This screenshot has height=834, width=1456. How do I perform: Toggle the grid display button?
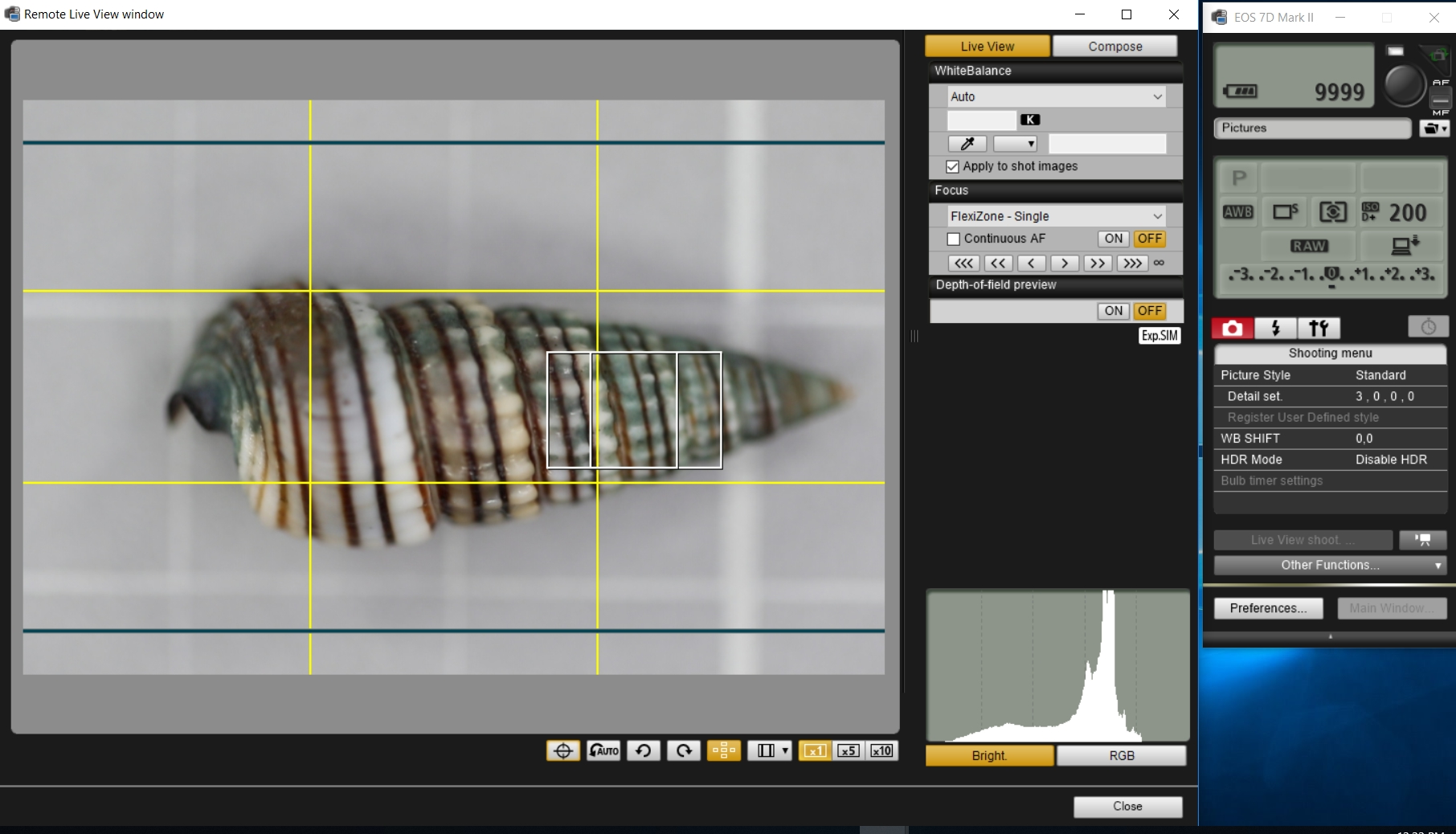[723, 750]
